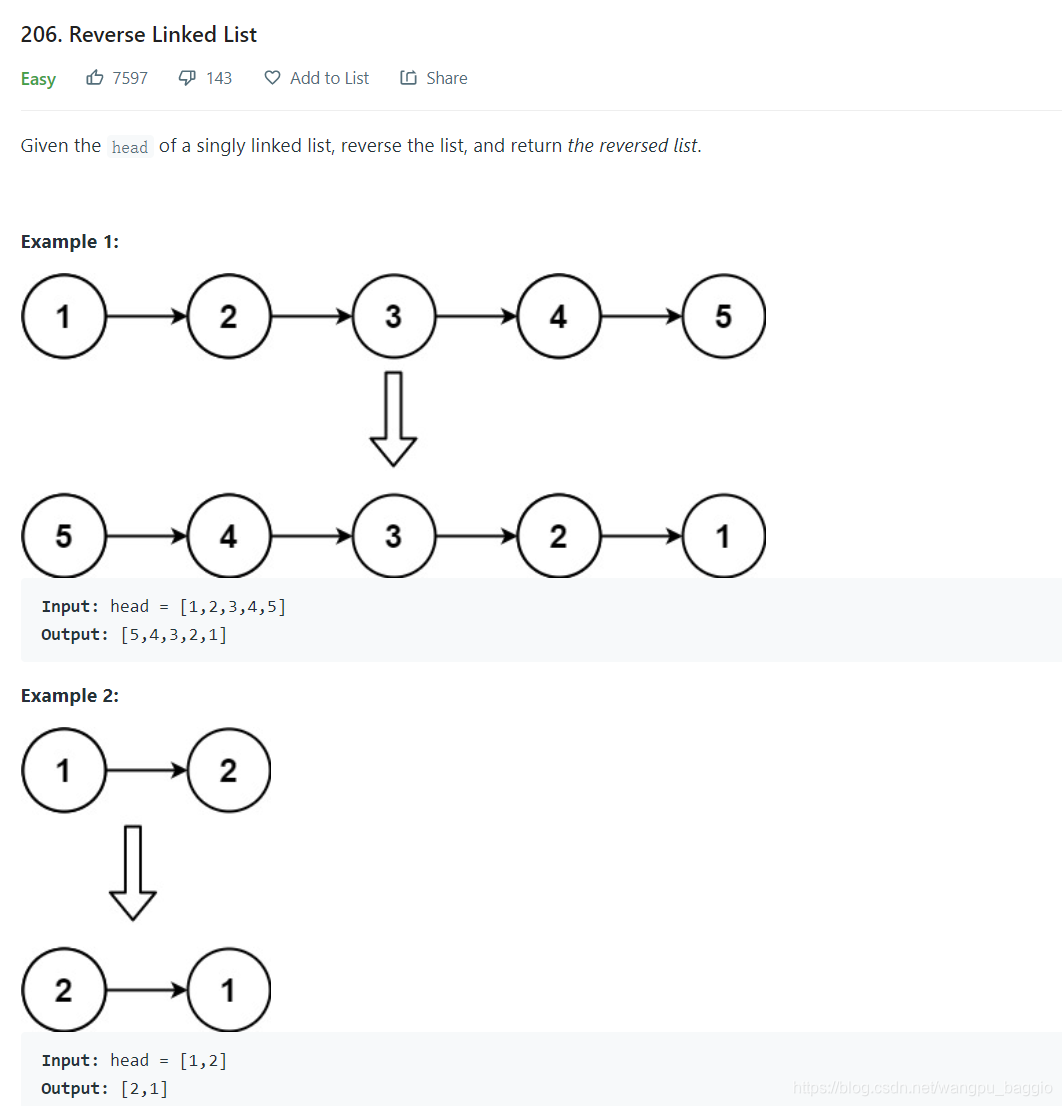Click node 1 at start of Example 1
Image resolution: width=1062 pixels, height=1106 pixels.
pyautogui.click(x=63, y=316)
